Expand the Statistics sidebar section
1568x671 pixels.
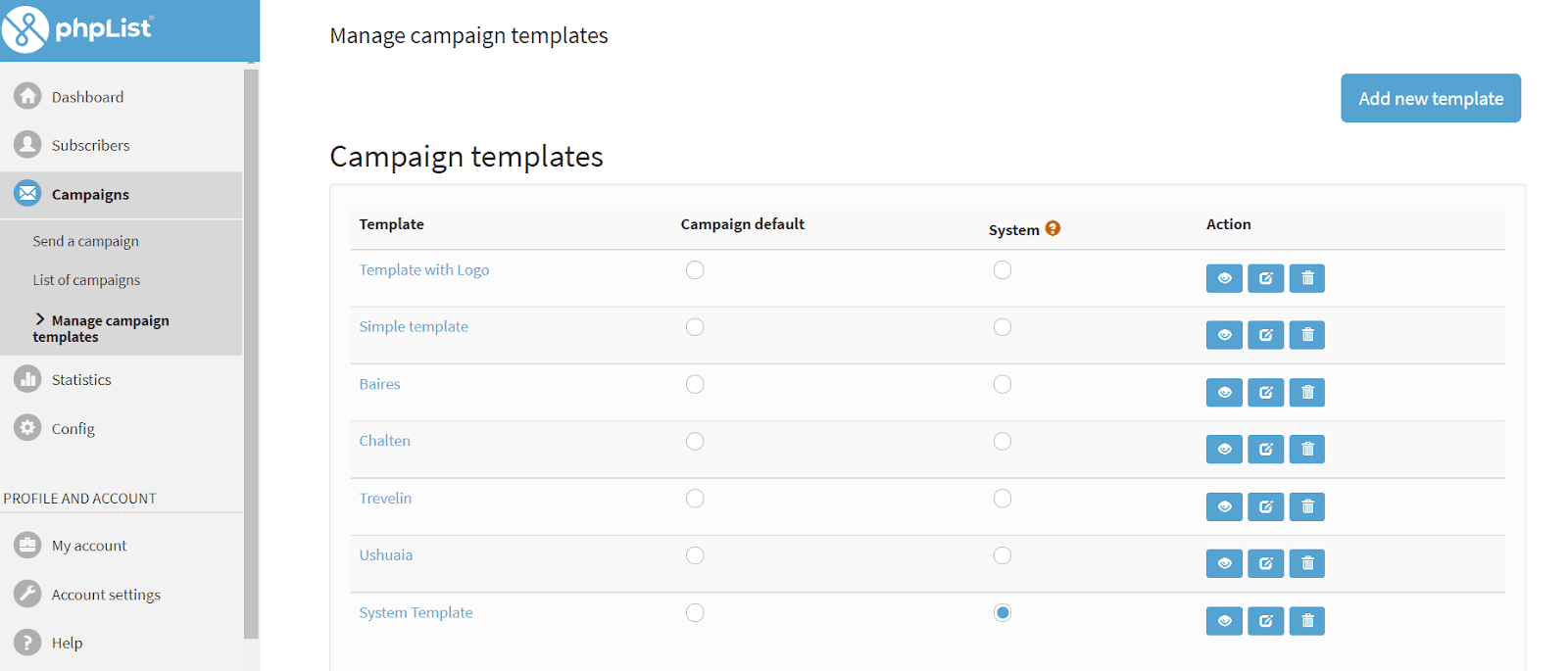coord(81,380)
